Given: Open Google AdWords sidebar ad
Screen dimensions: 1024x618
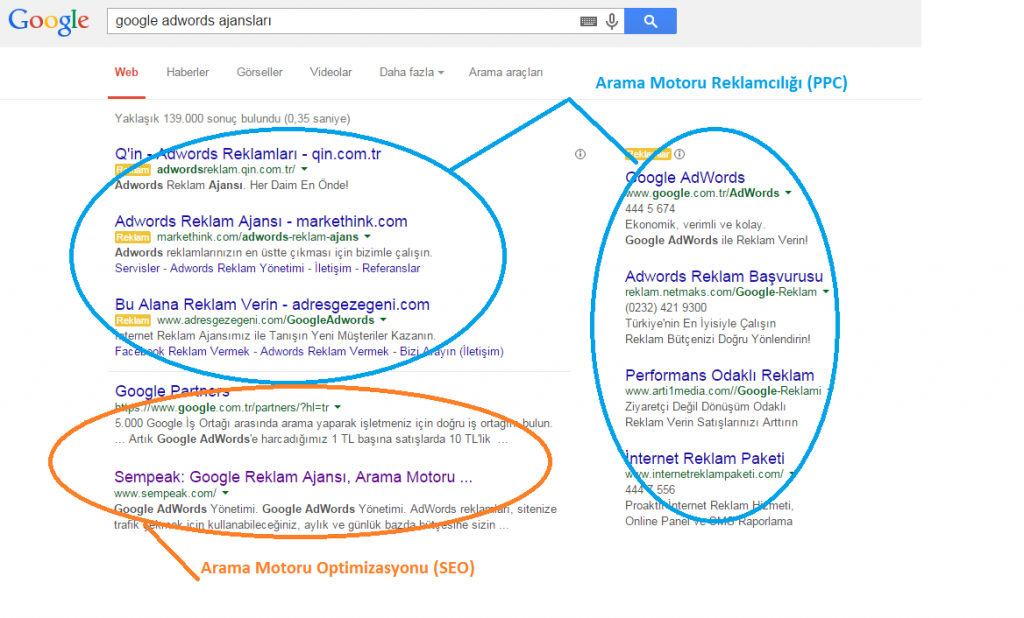Looking at the screenshot, I should click(x=685, y=177).
